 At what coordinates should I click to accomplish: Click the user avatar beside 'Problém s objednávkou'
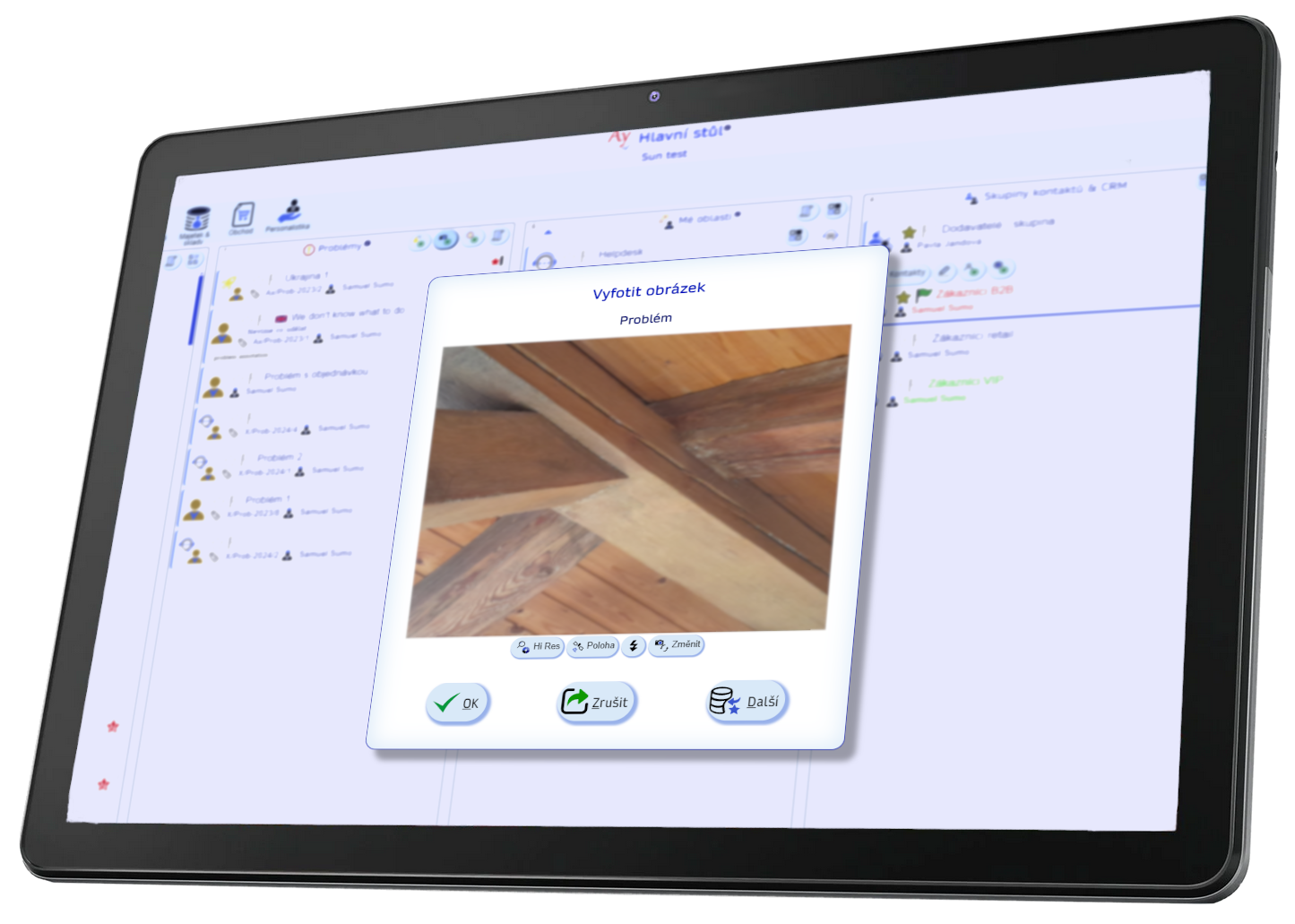(x=213, y=386)
